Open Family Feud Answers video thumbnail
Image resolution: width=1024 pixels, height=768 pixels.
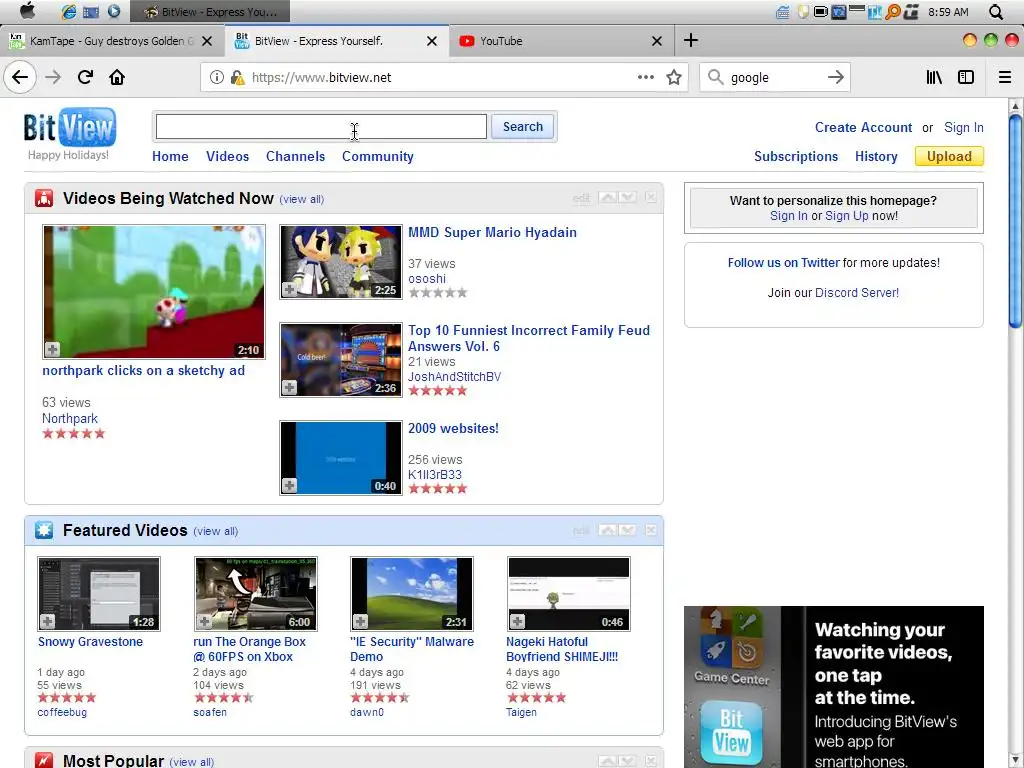pyautogui.click(x=341, y=360)
